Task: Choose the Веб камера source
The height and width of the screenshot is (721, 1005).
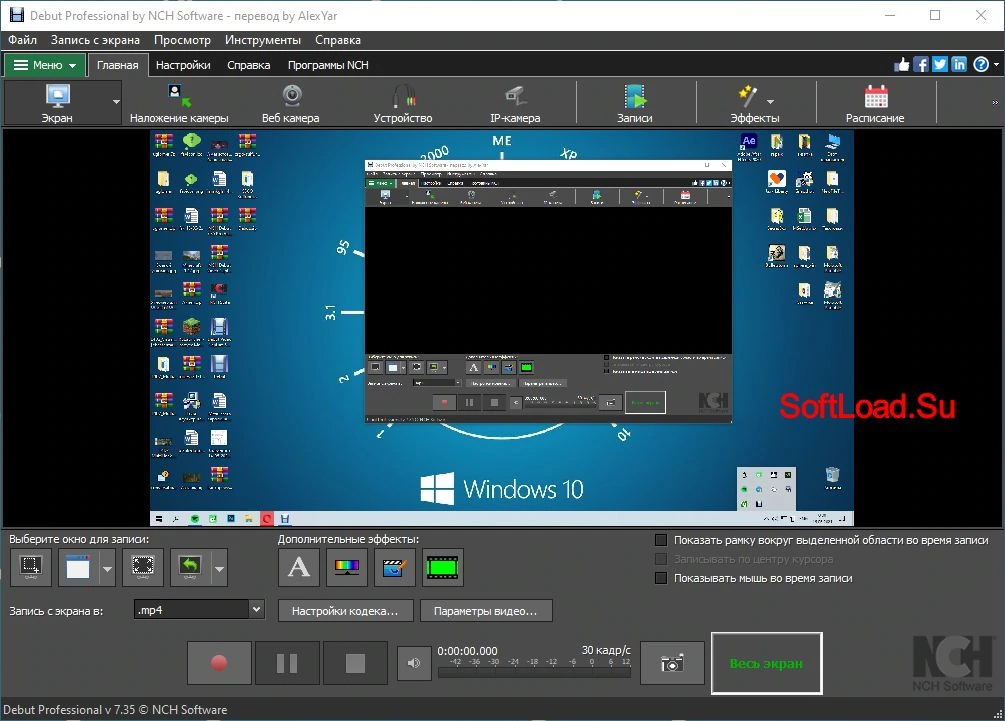Action: (x=291, y=103)
